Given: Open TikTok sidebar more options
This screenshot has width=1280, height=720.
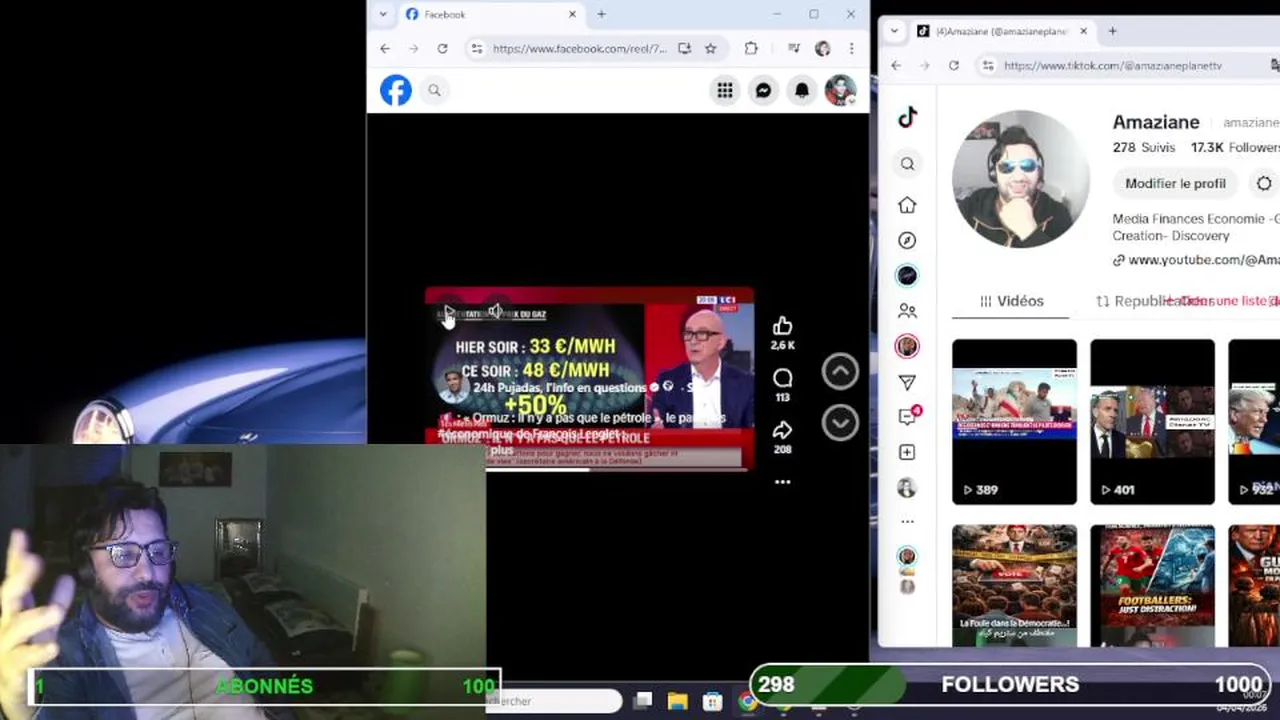Looking at the screenshot, I should (907, 521).
